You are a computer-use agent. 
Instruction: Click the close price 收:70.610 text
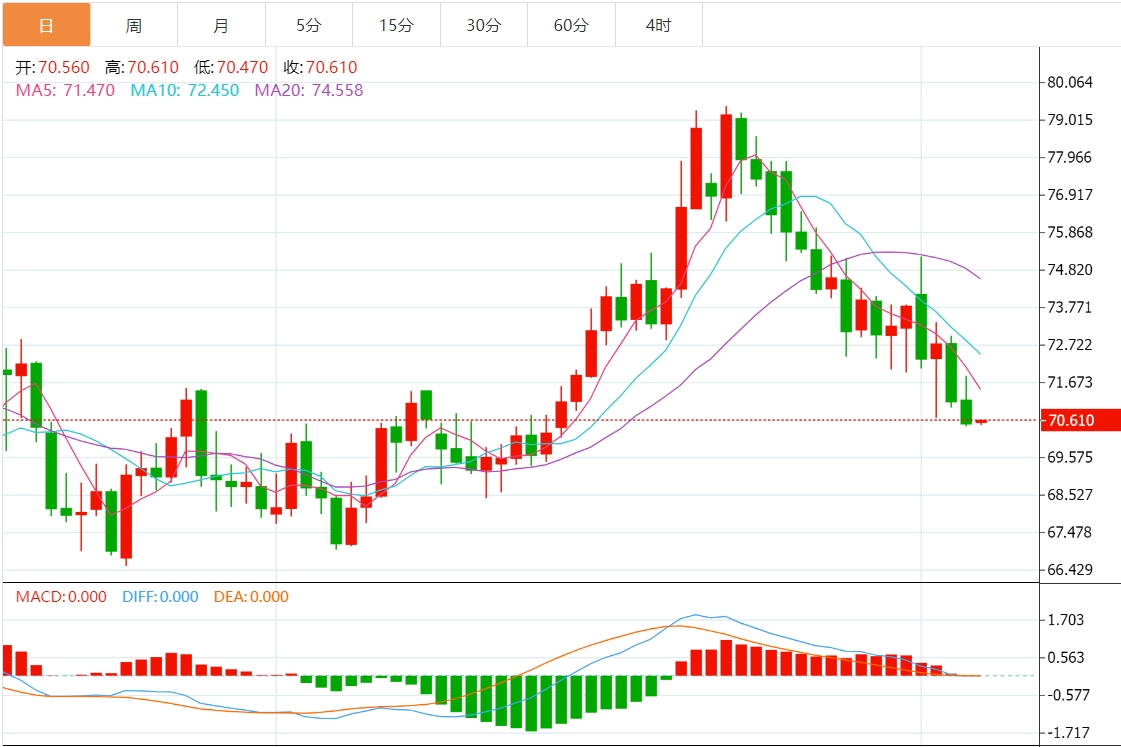(320, 67)
